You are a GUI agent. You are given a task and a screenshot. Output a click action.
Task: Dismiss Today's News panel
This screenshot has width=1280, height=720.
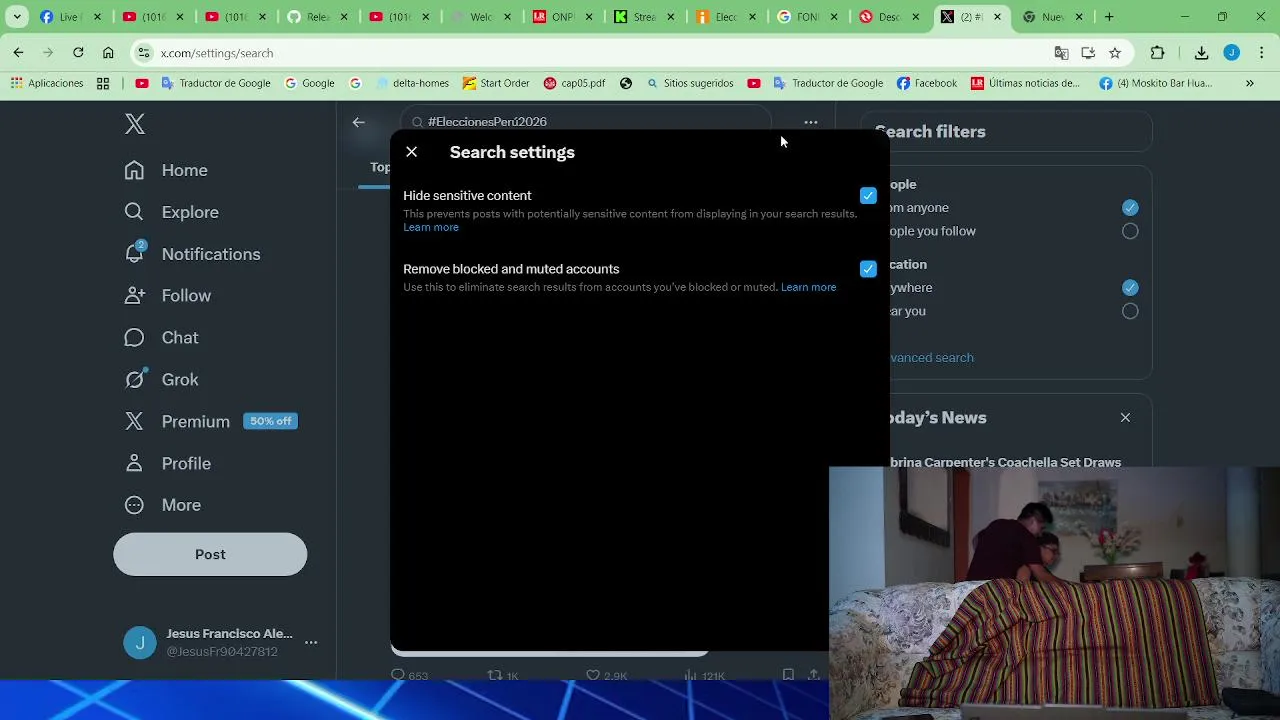(1125, 418)
